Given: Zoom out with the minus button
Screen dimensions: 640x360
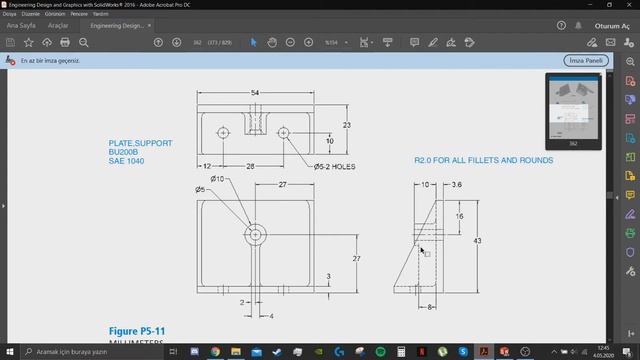Looking at the screenshot, I should tap(290, 42).
